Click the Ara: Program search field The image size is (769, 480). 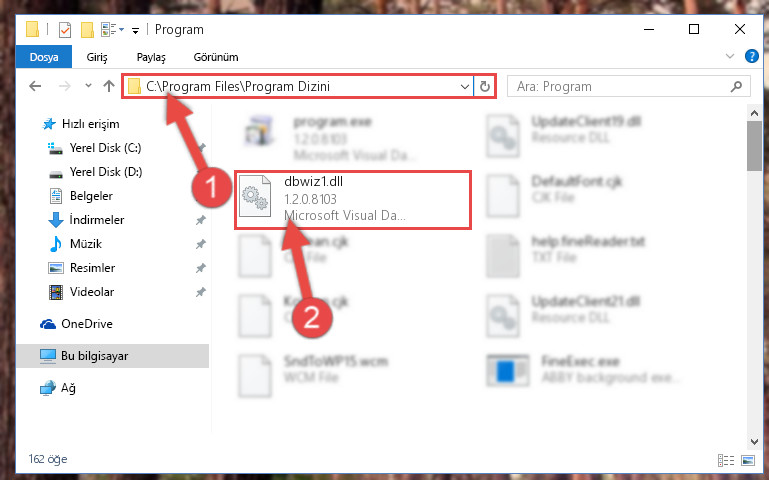(x=620, y=87)
